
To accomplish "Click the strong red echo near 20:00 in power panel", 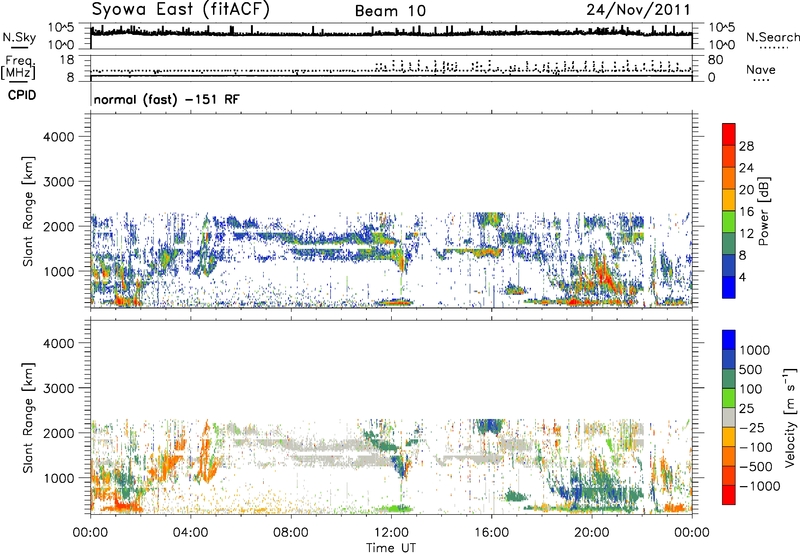I will click(605, 273).
